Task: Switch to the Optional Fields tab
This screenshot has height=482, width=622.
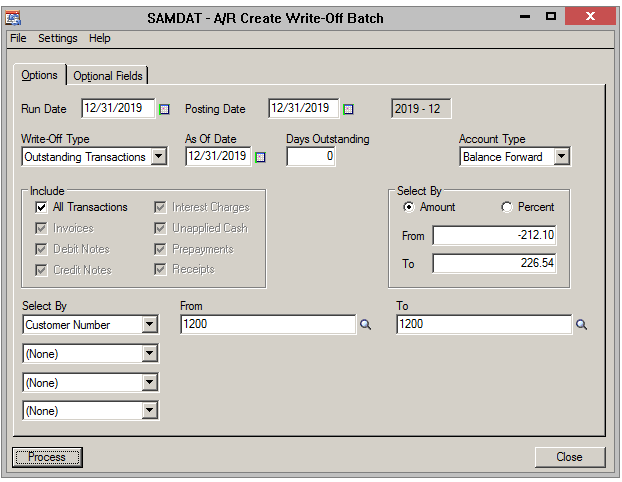Action: click(x=108, y=76)
